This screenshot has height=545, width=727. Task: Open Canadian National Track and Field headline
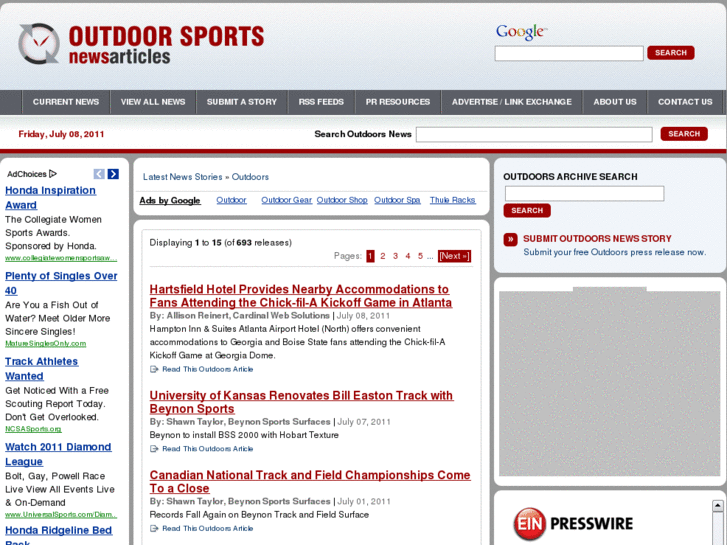click(x=310, y=482)
